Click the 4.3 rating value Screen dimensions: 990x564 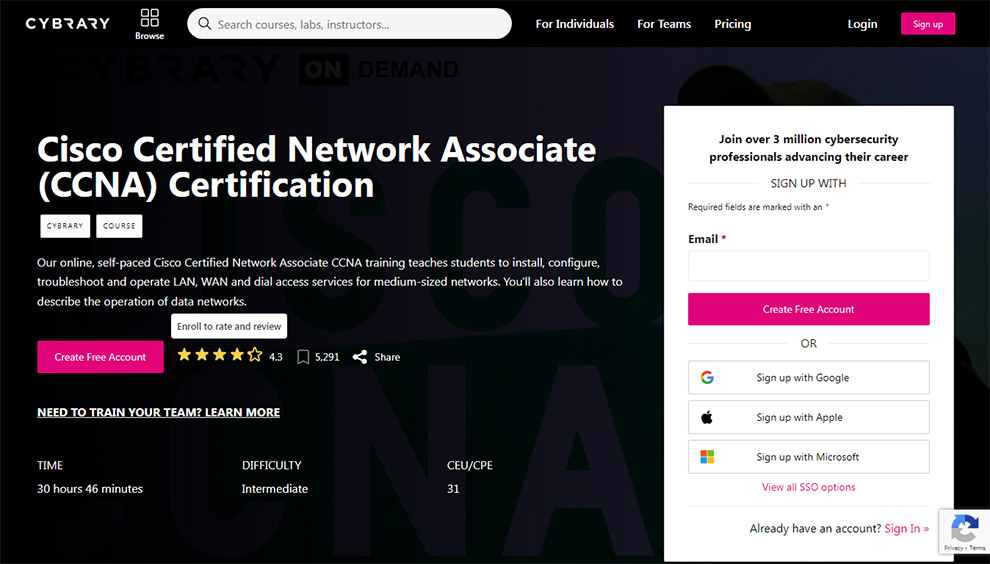click(x=276, y=357)
